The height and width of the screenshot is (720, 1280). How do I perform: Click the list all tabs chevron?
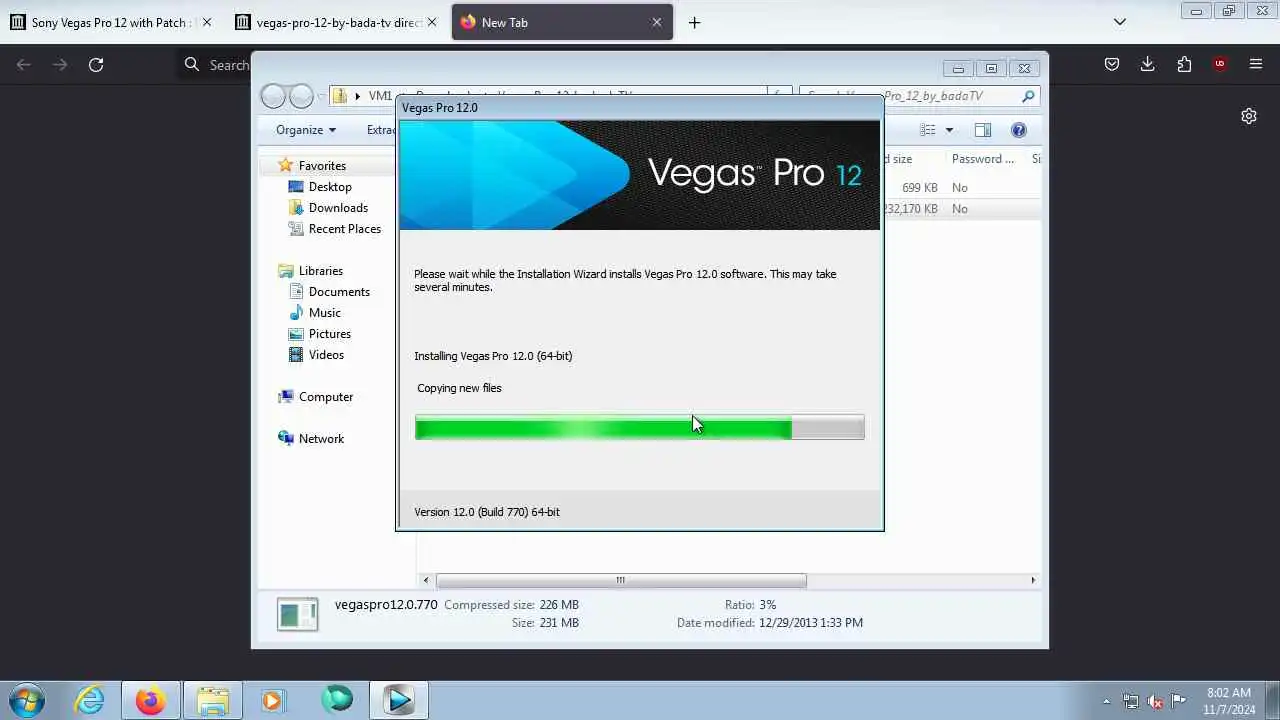pos(1120,22)
